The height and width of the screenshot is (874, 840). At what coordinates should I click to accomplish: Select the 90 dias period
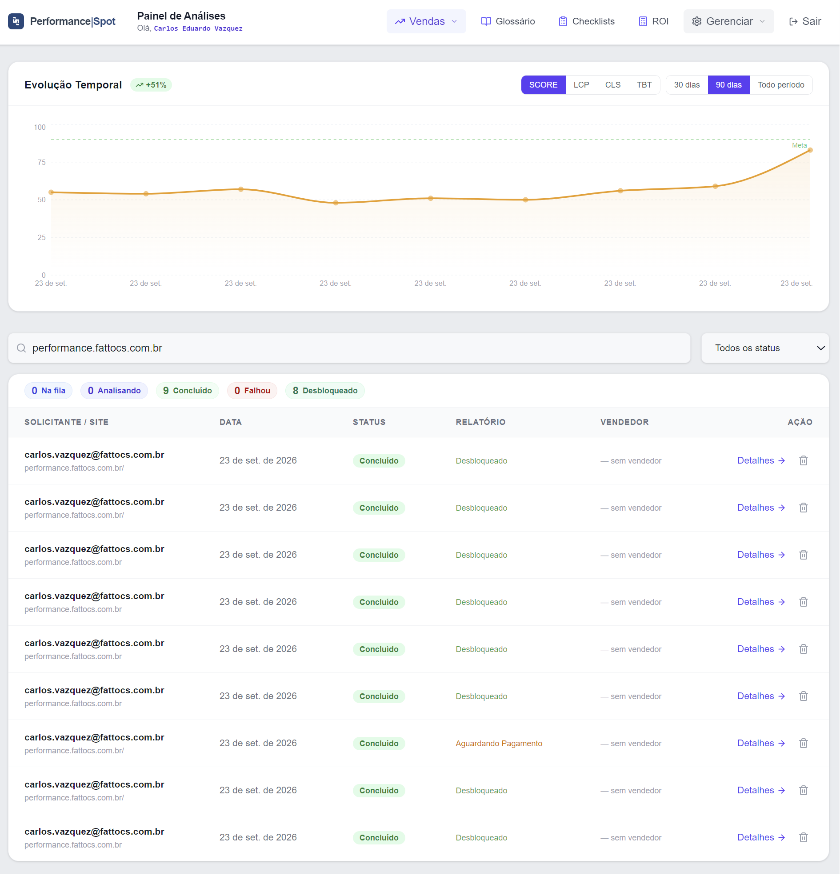[729, 85]
